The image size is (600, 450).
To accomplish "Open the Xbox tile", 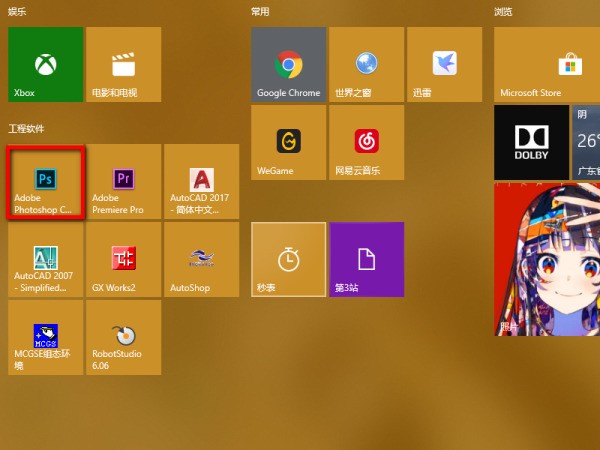I will pos(45,64).
